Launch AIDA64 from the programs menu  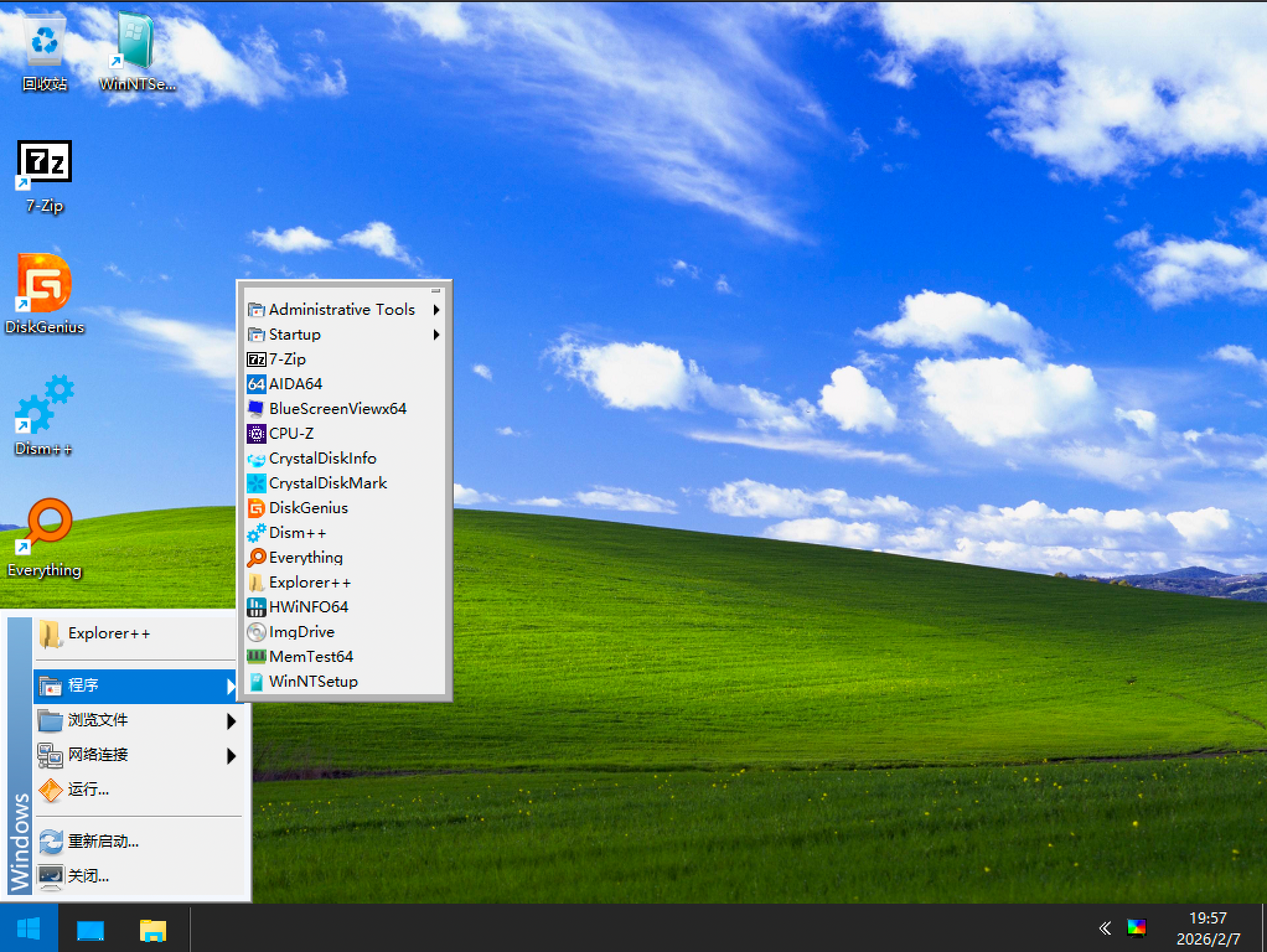(x=296, y=384)
